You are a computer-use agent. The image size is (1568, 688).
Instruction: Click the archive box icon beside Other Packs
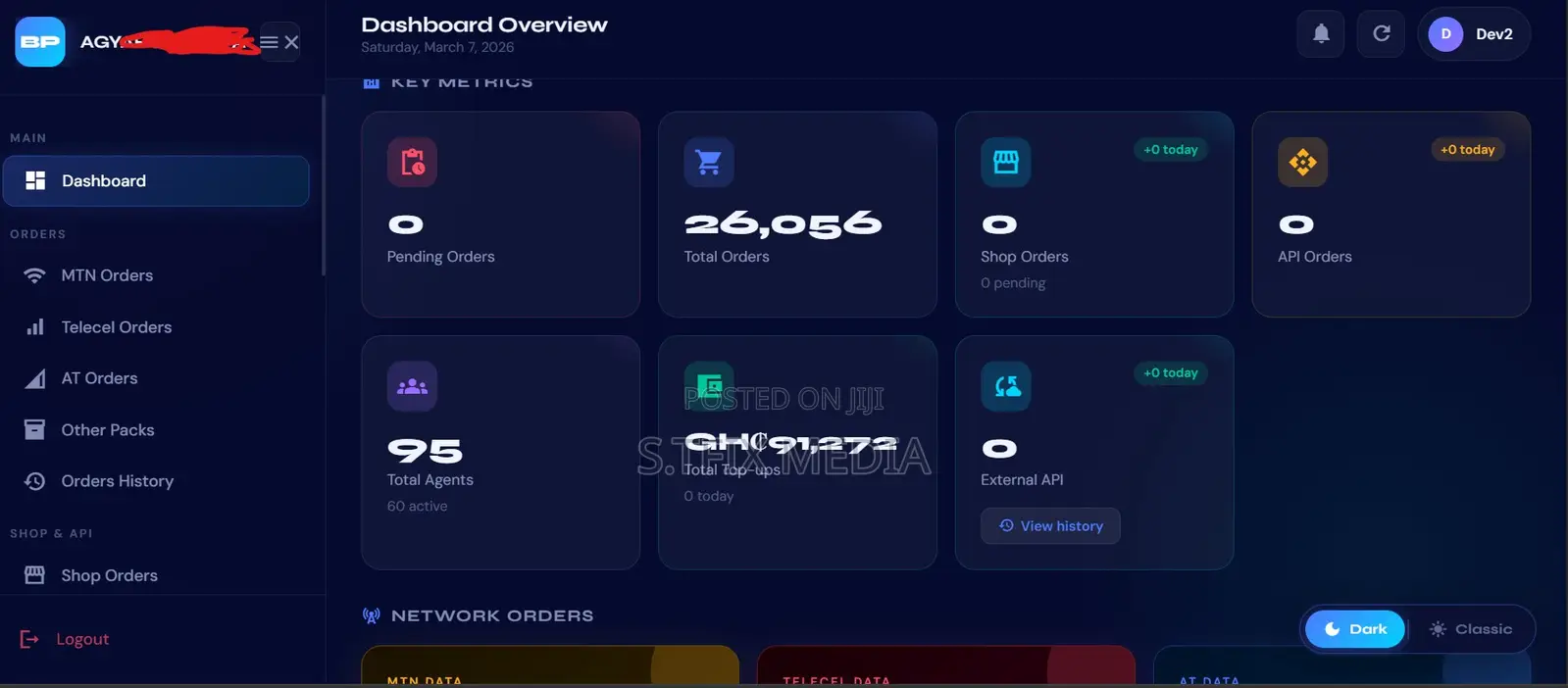pos(34,429)
